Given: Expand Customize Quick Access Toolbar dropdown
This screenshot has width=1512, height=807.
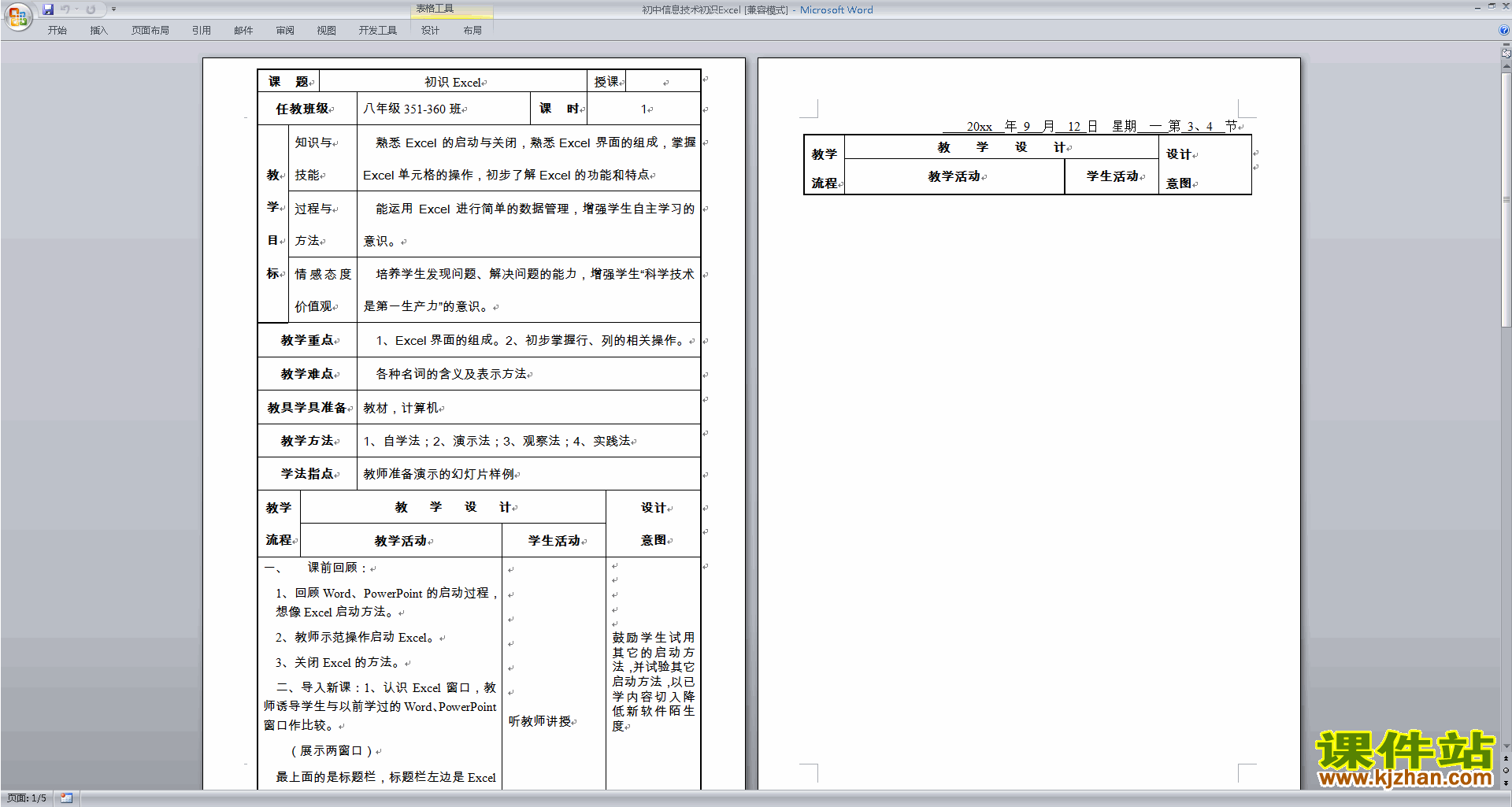Looking at the screenshot, I should [x=113, y=9].
